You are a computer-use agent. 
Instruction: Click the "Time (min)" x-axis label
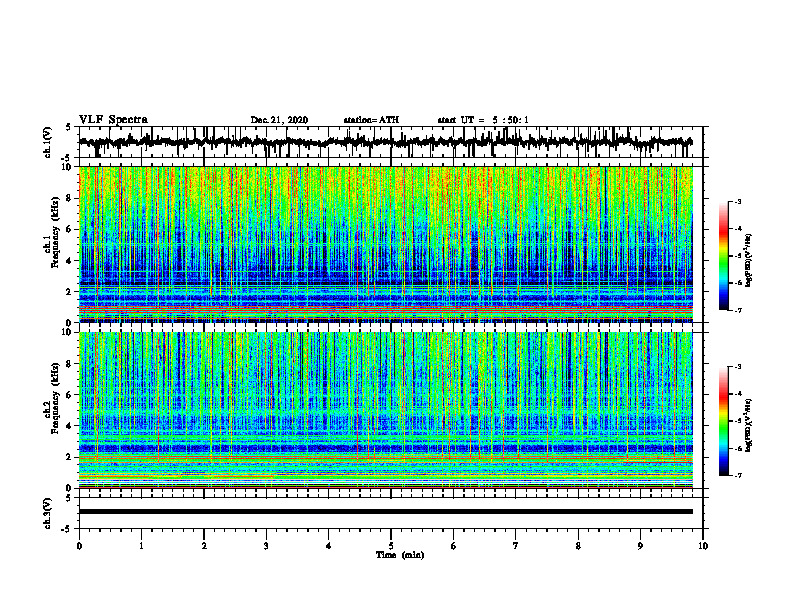[x=400, y=555]
